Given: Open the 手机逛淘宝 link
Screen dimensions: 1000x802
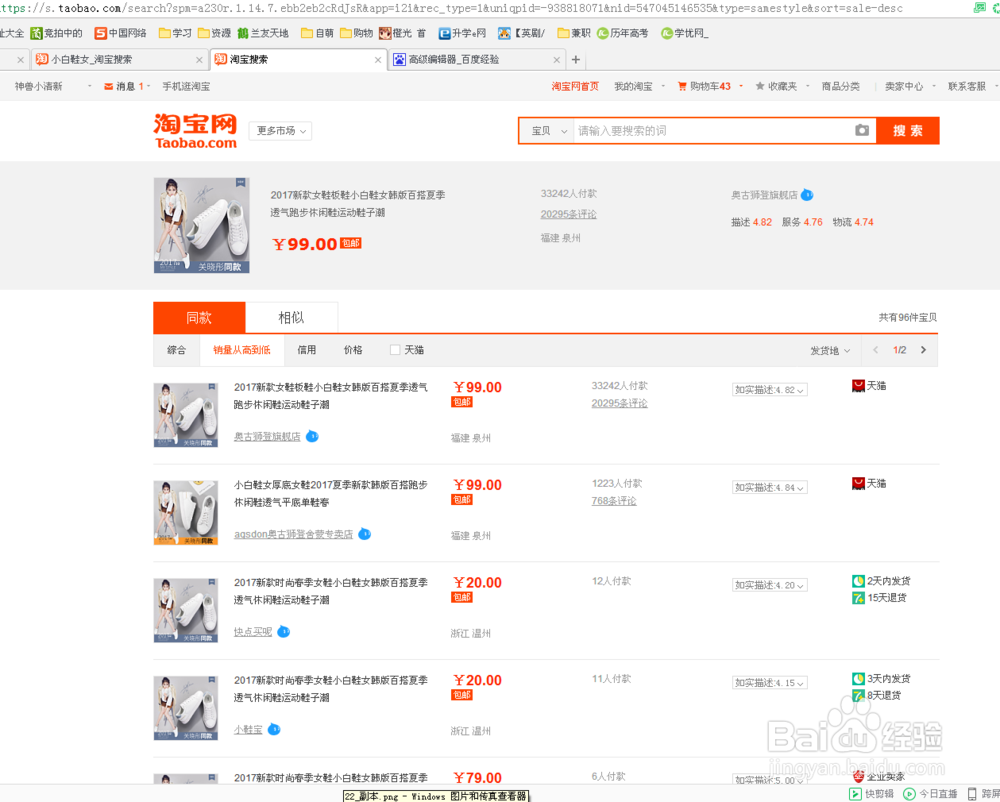Looking at the screenshot, I should [x=186, y=86].
